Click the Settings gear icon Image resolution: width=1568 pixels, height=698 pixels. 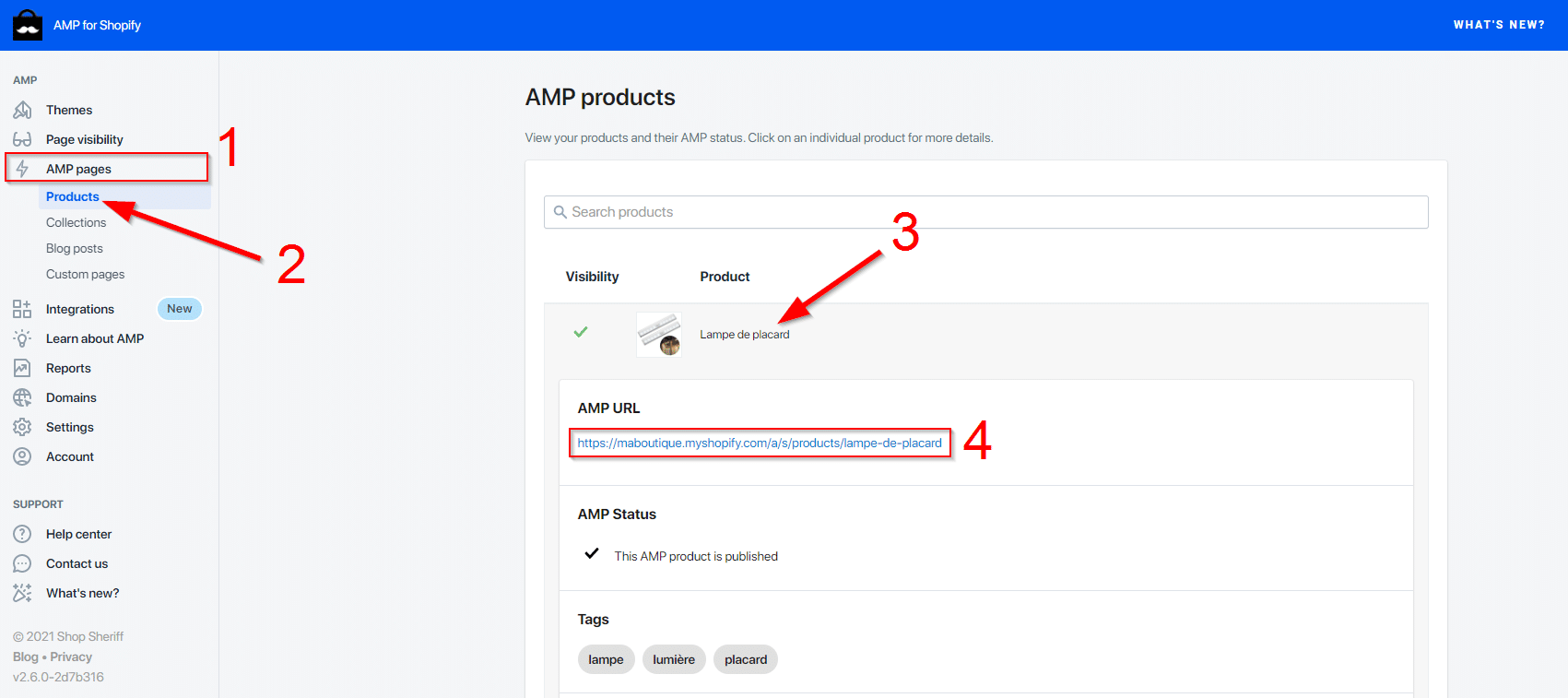tap(22, 427)
